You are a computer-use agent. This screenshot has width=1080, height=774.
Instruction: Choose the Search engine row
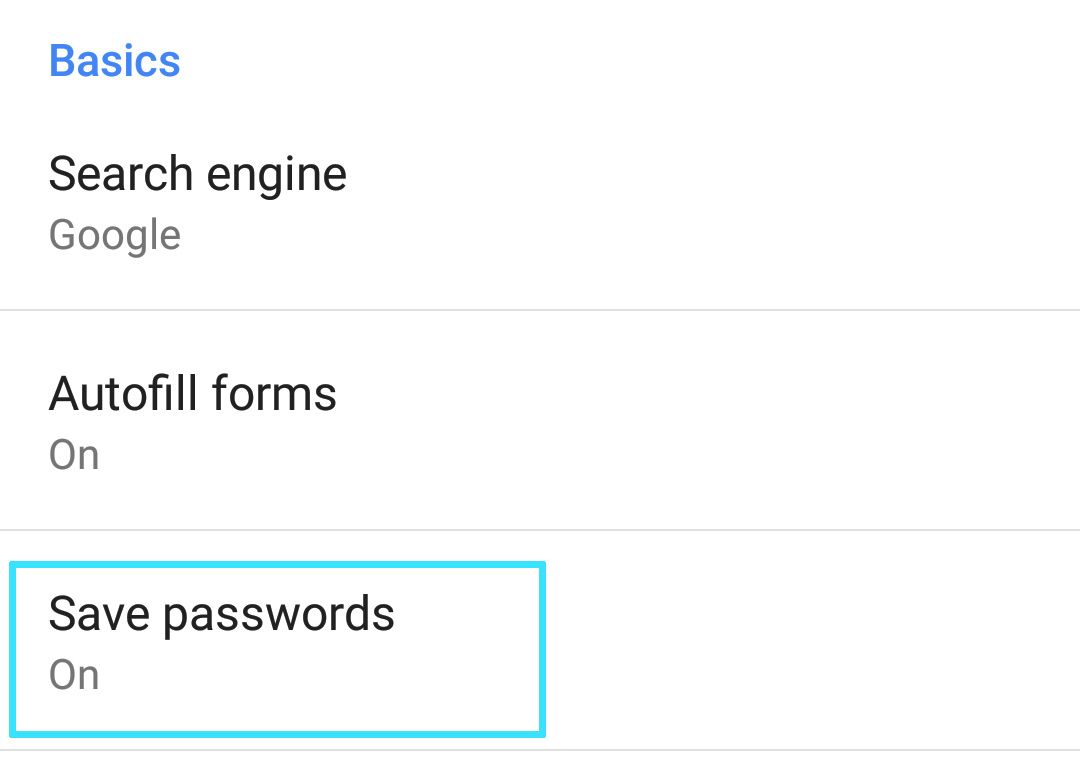click(x=540, y=205)
